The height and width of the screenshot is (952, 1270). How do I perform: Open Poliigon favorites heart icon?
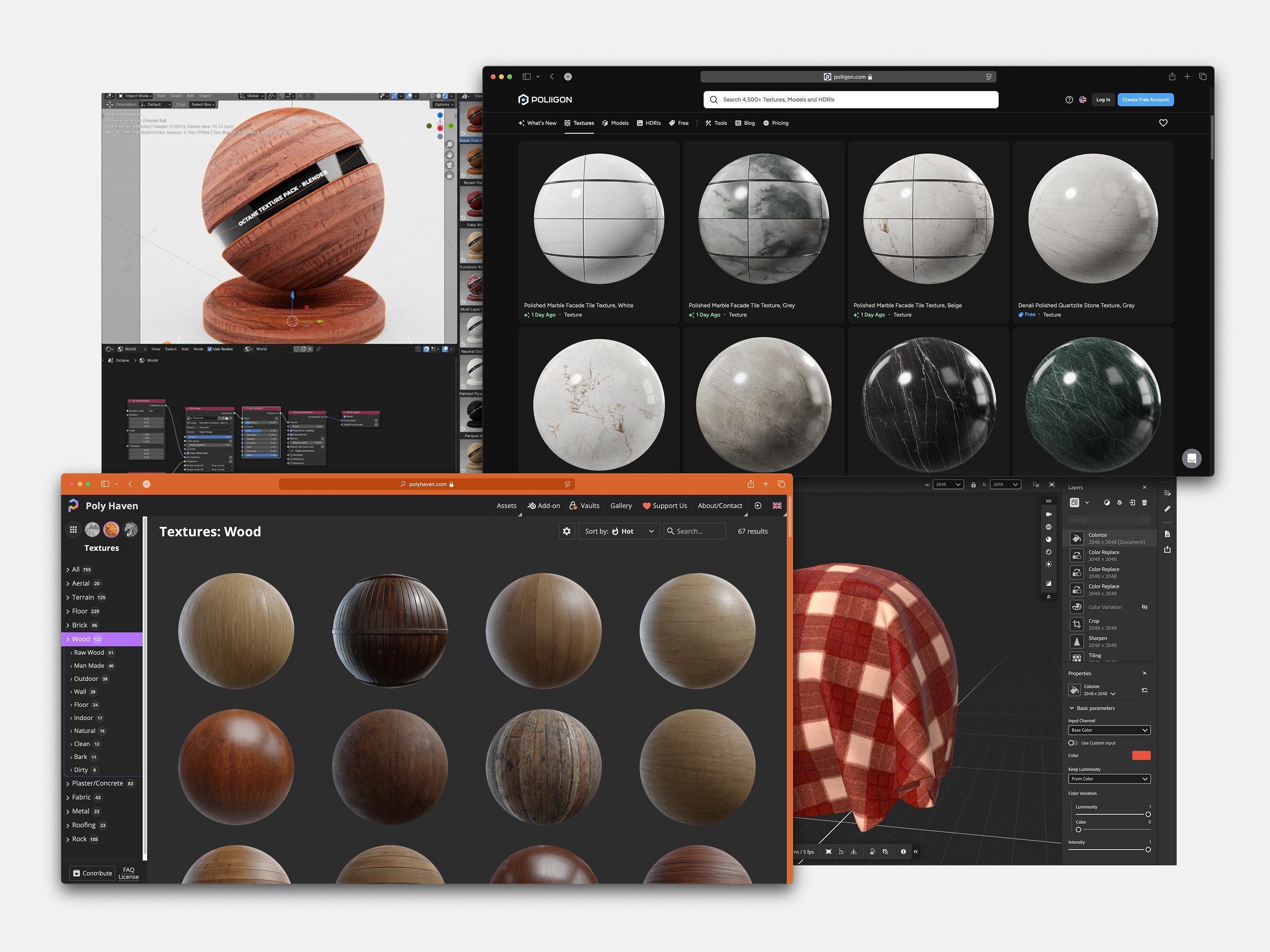coord(1163,123)
